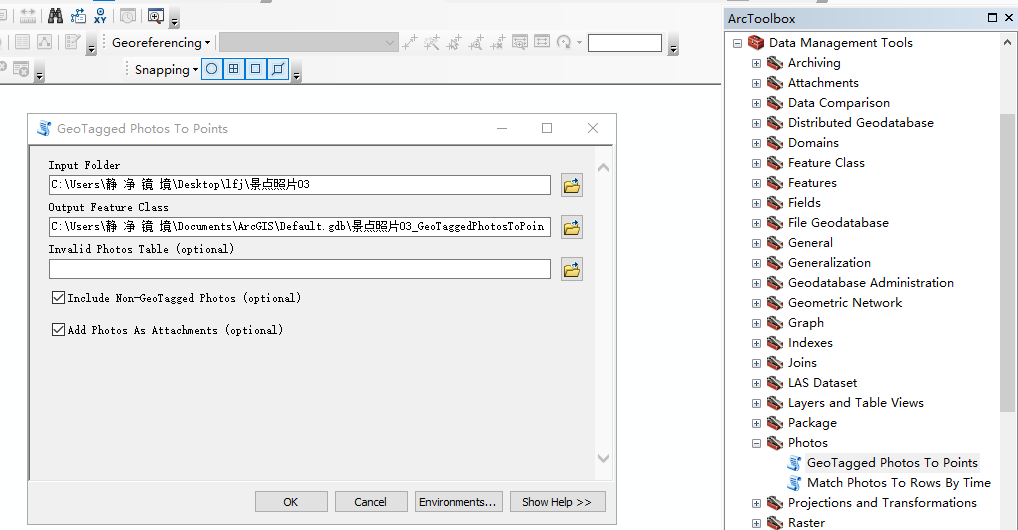Uncheck Add Photos As Attachments checkbox
The image size is (1018, 530).
(58, 329)
